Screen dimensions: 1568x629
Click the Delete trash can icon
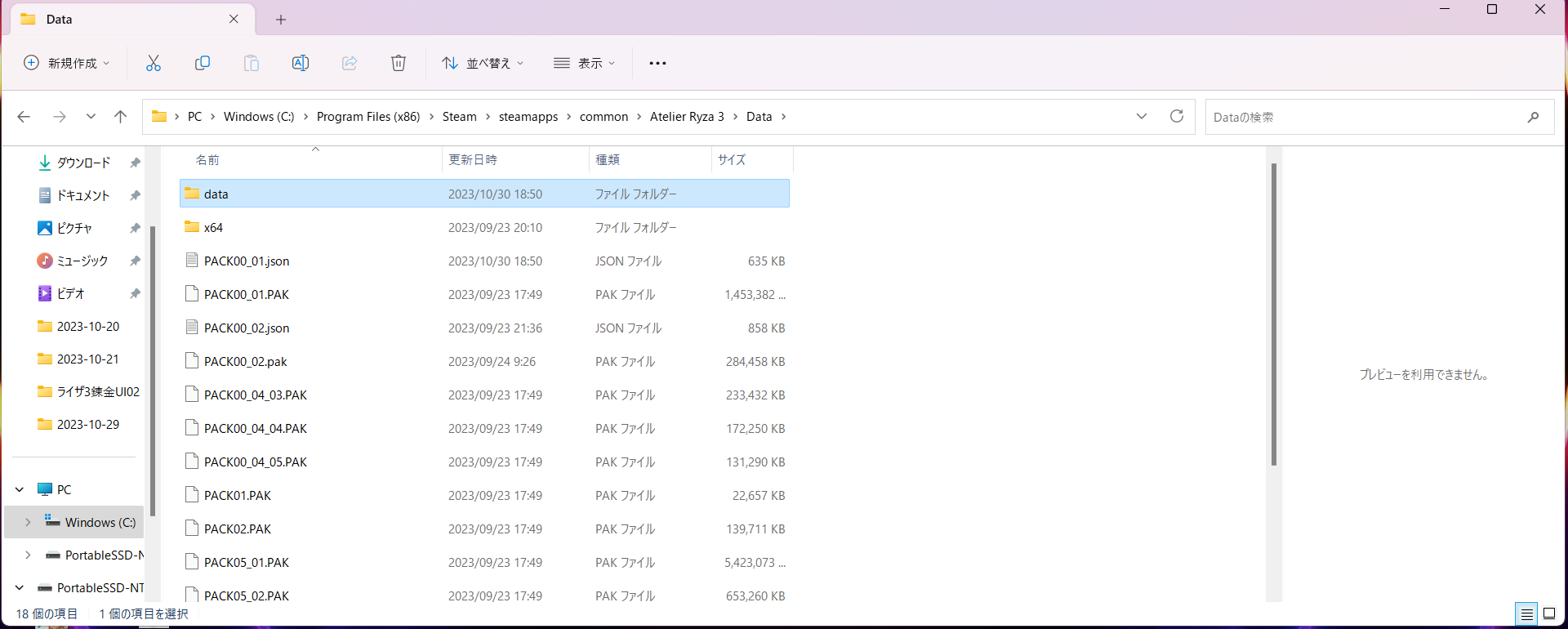(x=399, y=63)
